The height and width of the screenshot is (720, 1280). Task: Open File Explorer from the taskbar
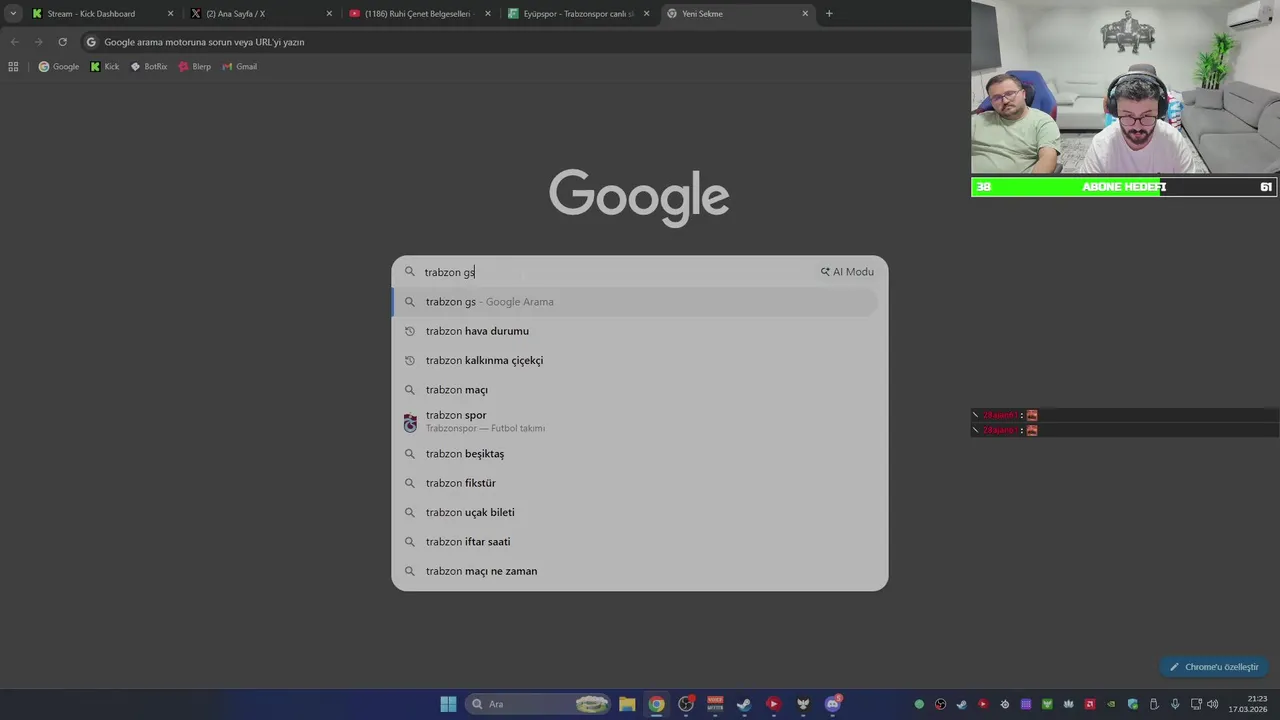pos(627,704)
